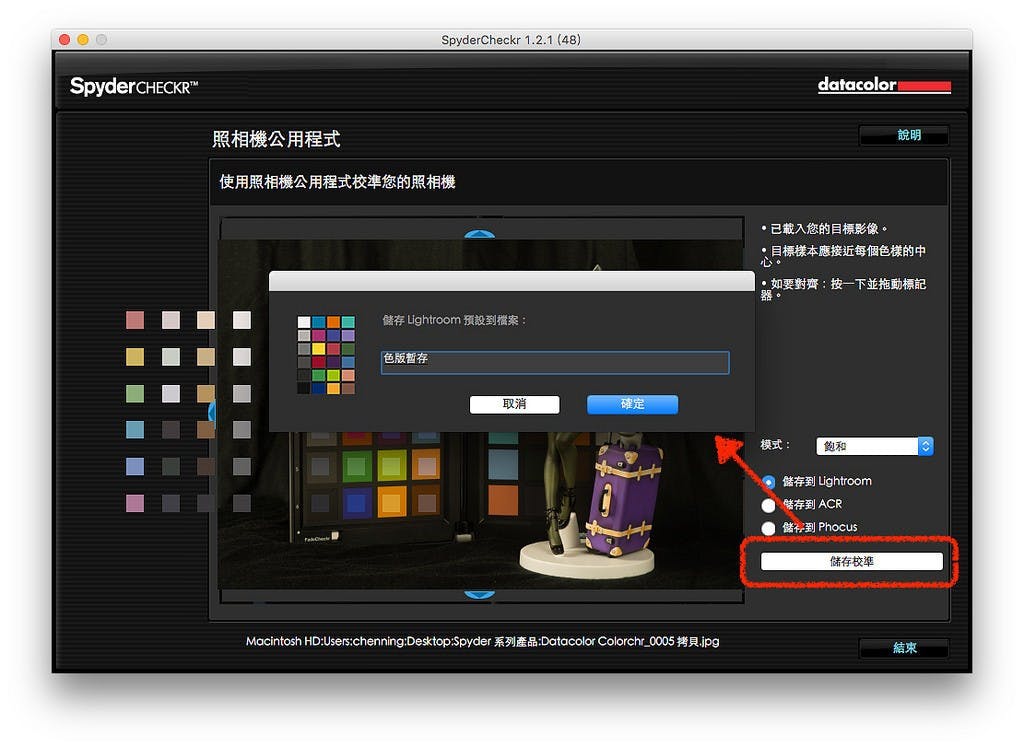Click the bottom blue alignment marker handle
Image resolution: width=1024 pixels, height=747 pixels.
click(479, 594)
